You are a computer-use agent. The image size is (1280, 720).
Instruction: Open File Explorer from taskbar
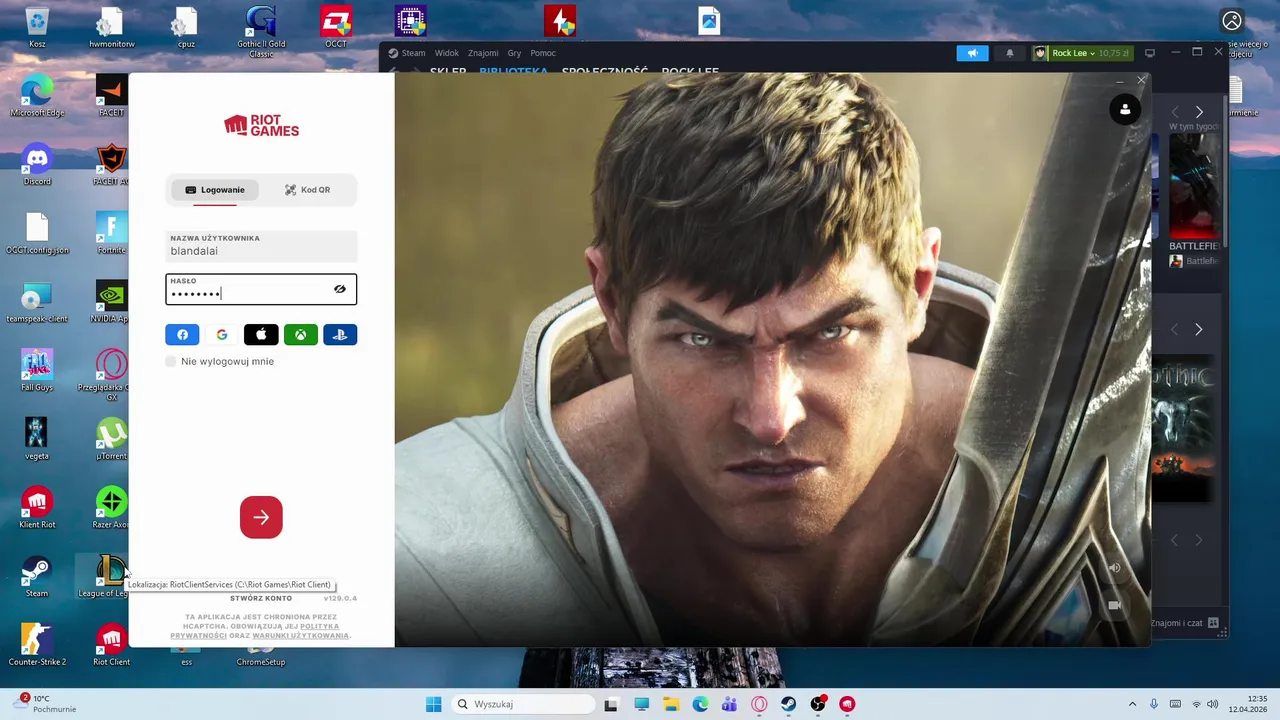pyautogui.click(x=671, y=704)
